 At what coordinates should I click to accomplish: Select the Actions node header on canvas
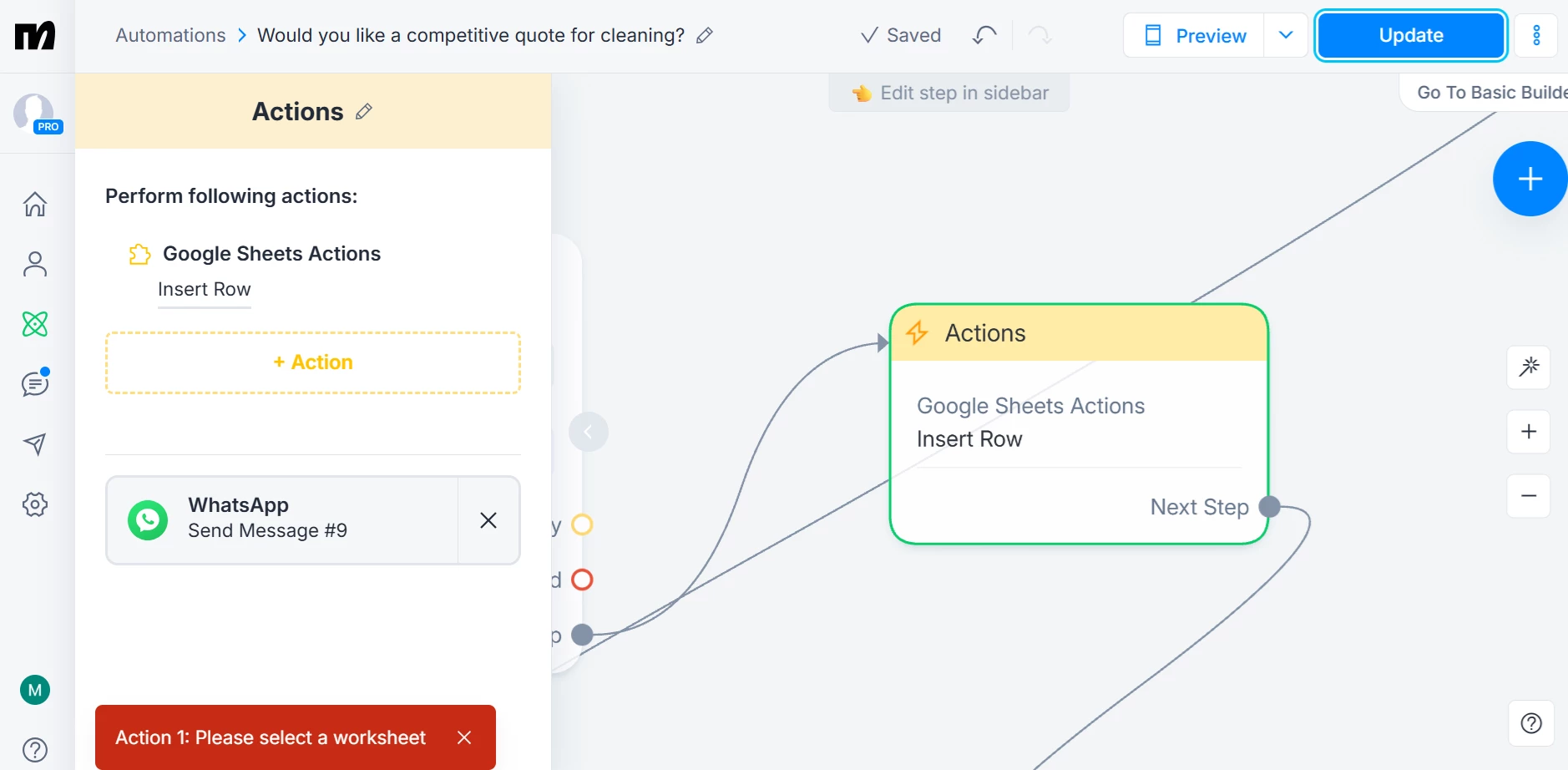point(1079,333)
